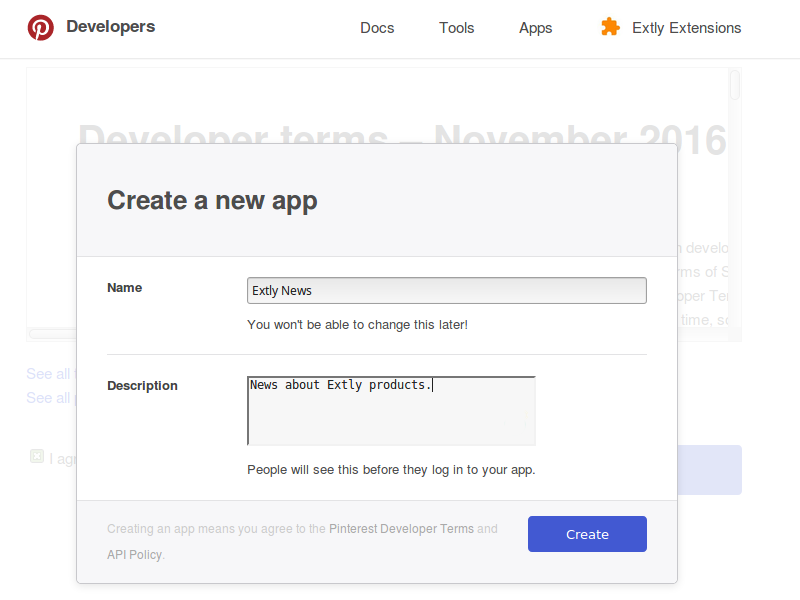Screen dimensions: 800x600
Task: Click the Name field label
Action: tap(124, 288)
